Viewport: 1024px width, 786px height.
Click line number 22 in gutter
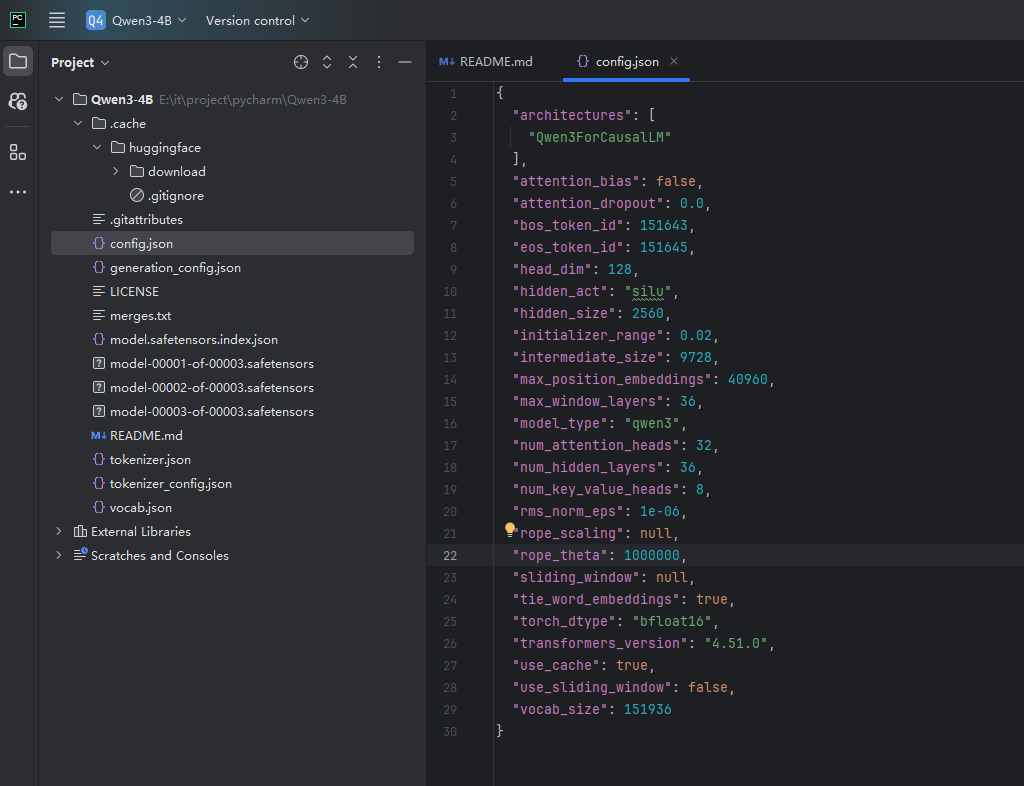tap(450, 556)
